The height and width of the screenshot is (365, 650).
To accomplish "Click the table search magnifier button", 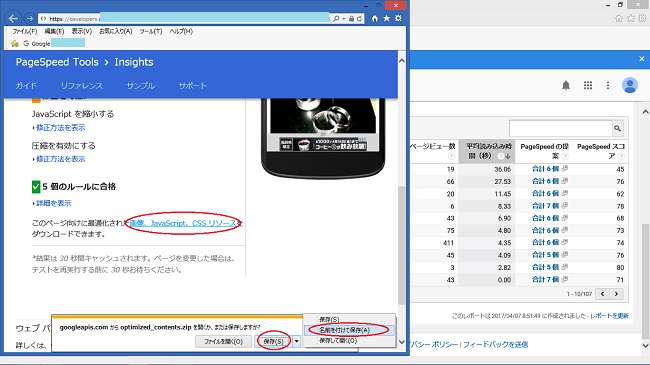I will click(x=617, y=129).
